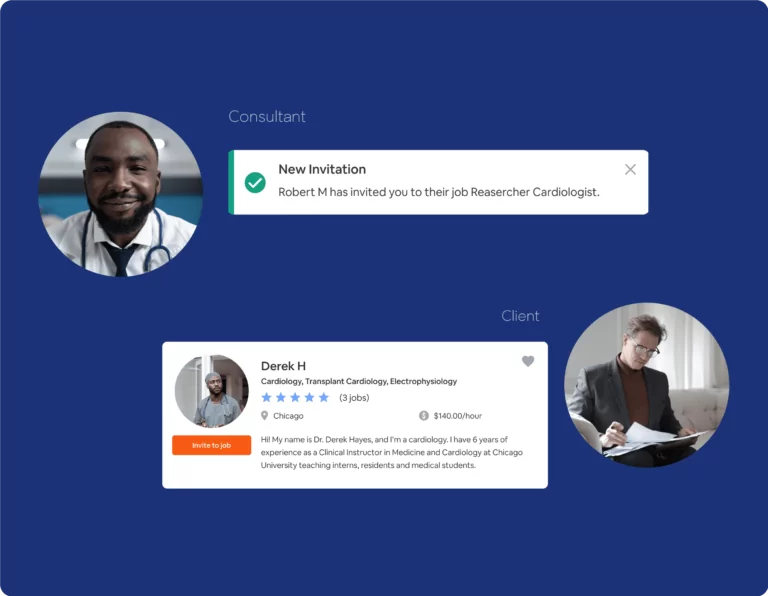Click the green checkmark success icon
768x596 pixels.
click(255, 183)
